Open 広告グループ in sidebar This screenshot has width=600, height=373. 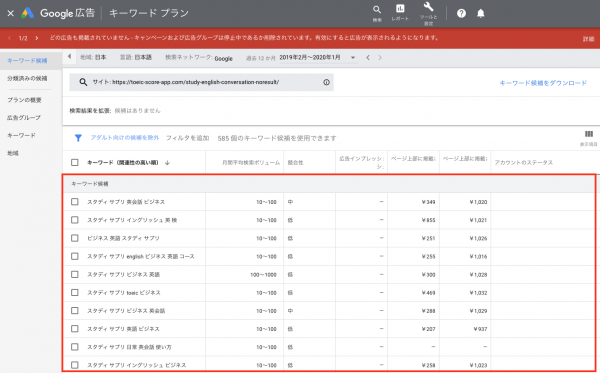tap(24, 118)
